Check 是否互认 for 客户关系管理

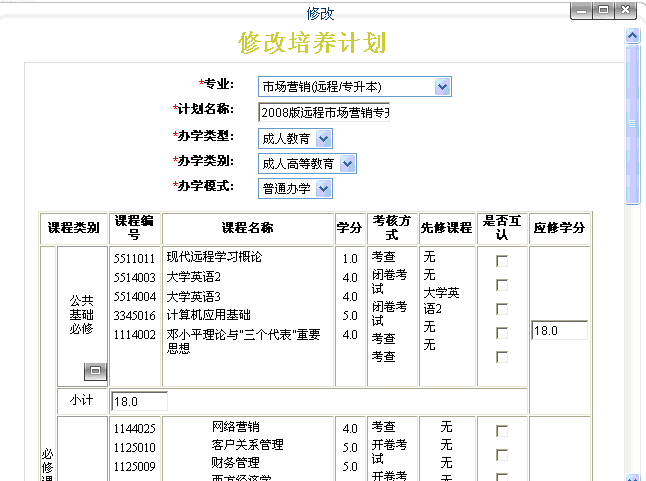tap(502, 455)
